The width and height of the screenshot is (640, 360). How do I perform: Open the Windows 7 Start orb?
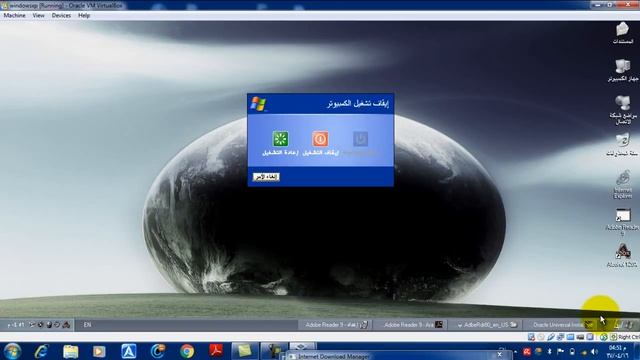[x=12, y=351]
